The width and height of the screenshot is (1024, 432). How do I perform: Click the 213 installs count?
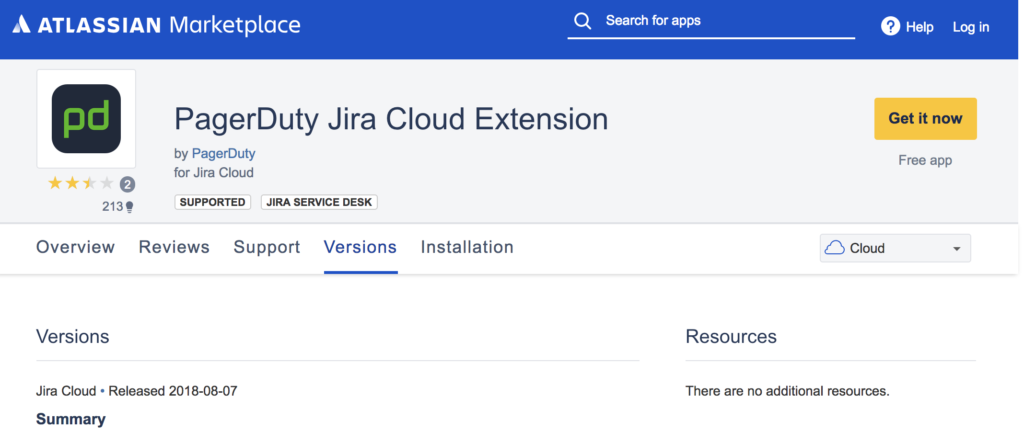(x=112, y=207)
